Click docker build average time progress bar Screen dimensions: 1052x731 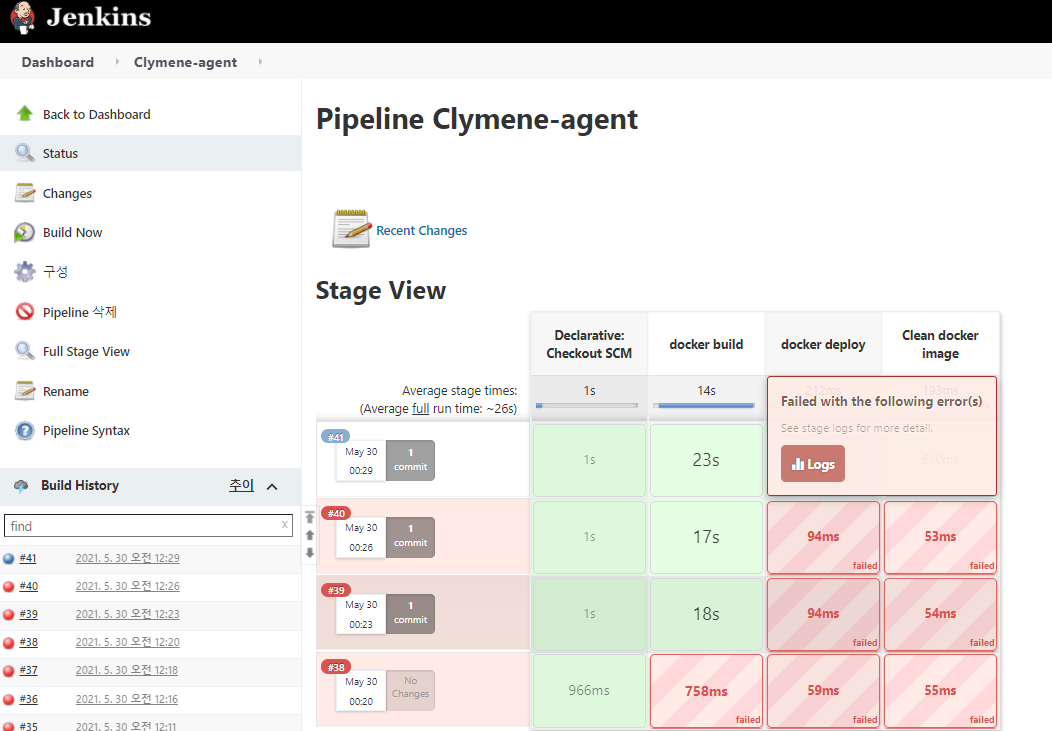(x=706, y=406)
